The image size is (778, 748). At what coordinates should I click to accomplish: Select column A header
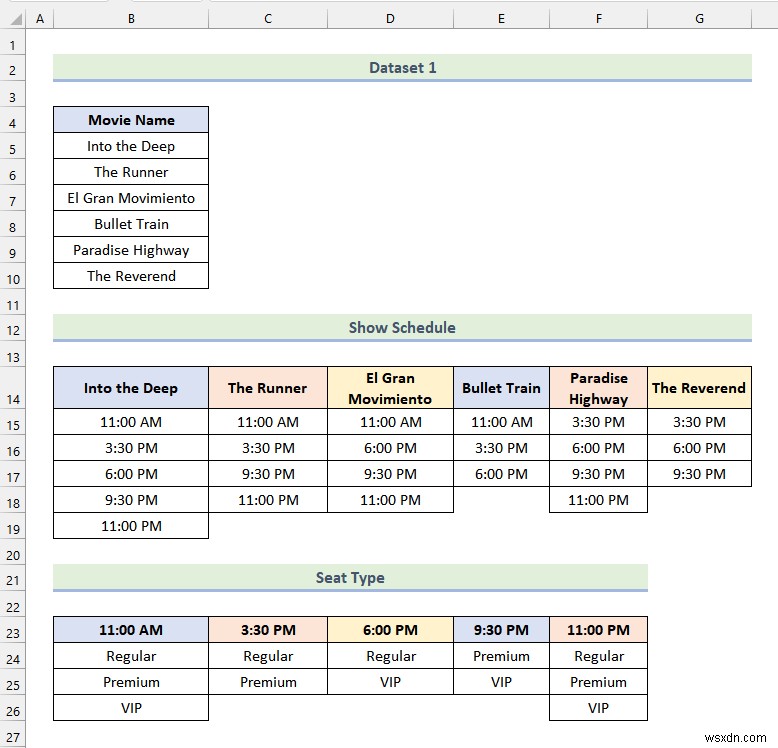pos(40,19)
